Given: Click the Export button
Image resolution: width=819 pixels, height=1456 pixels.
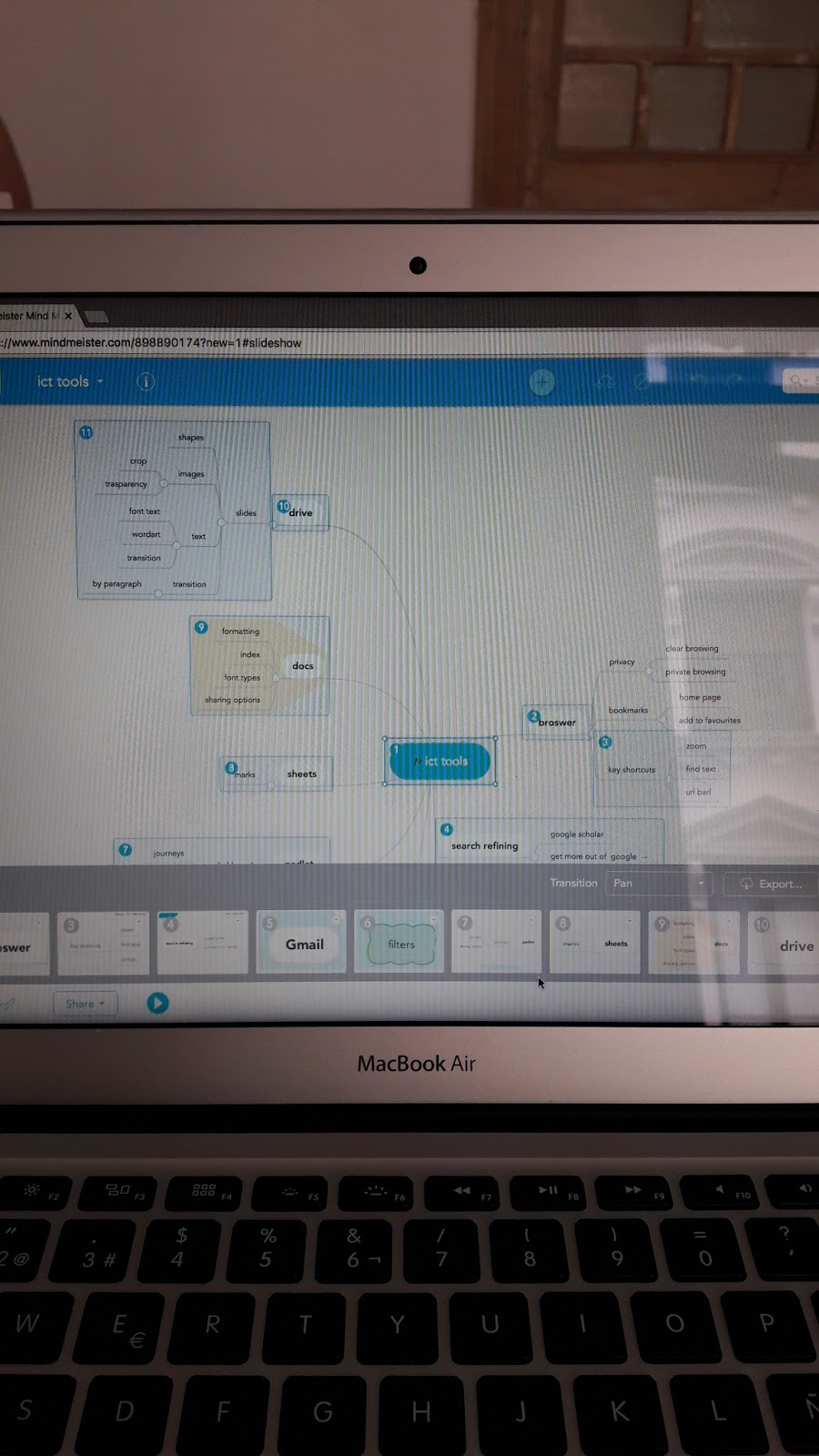Looking at the screenshot, I should click(x=772, y=884).
